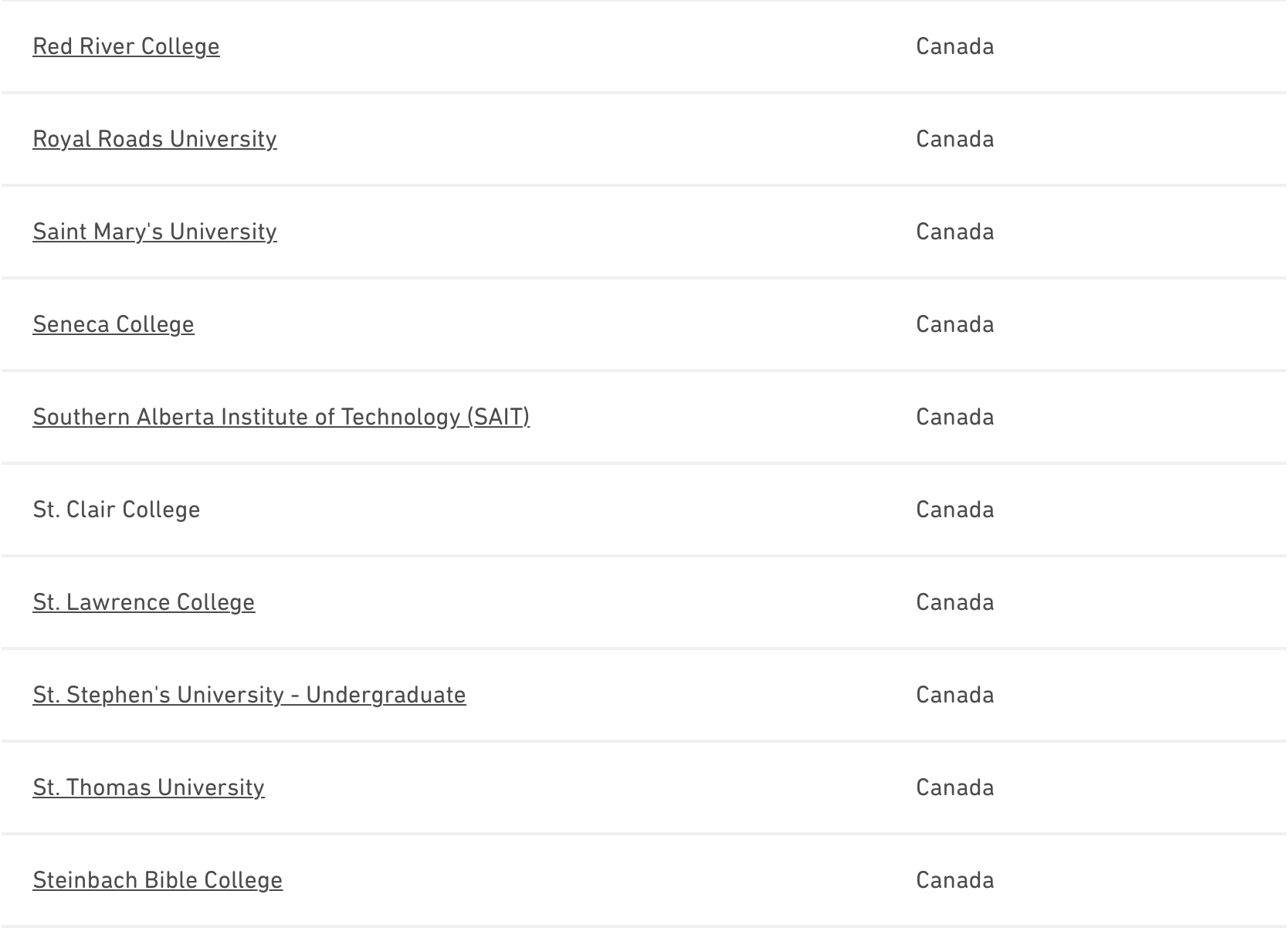Select Canada beside St. Lawrence College
The image size is (1288, 928).
tap(954, 602)
